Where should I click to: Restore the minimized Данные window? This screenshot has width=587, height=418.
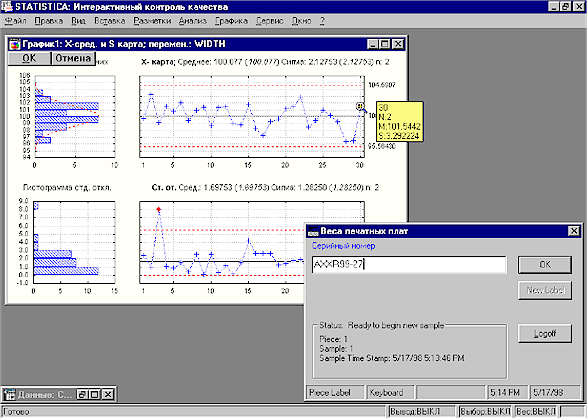pyautogui.click(x=82, y=394)
